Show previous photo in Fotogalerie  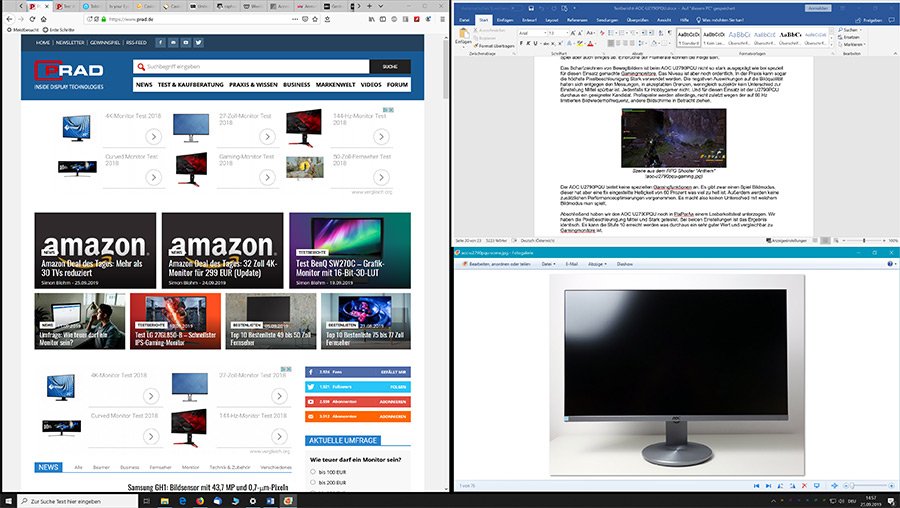tap(757, 486)
